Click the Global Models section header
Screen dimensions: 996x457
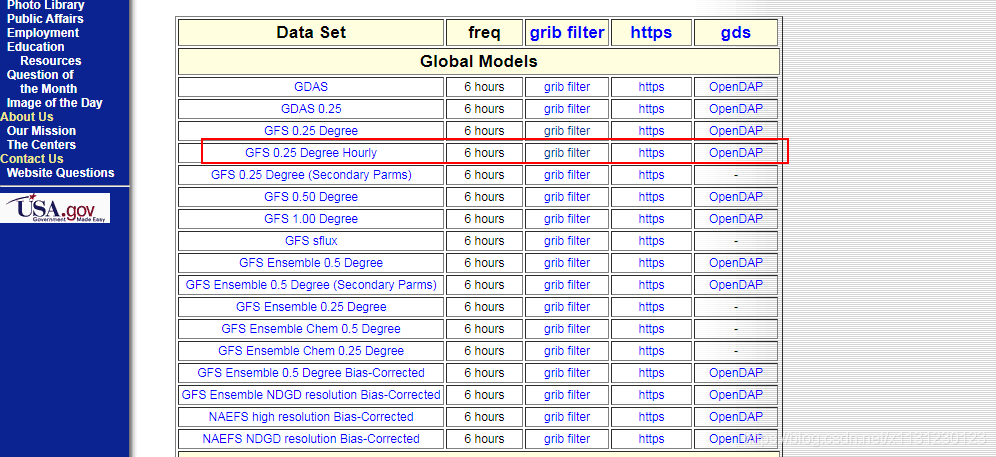coord(479,62)
